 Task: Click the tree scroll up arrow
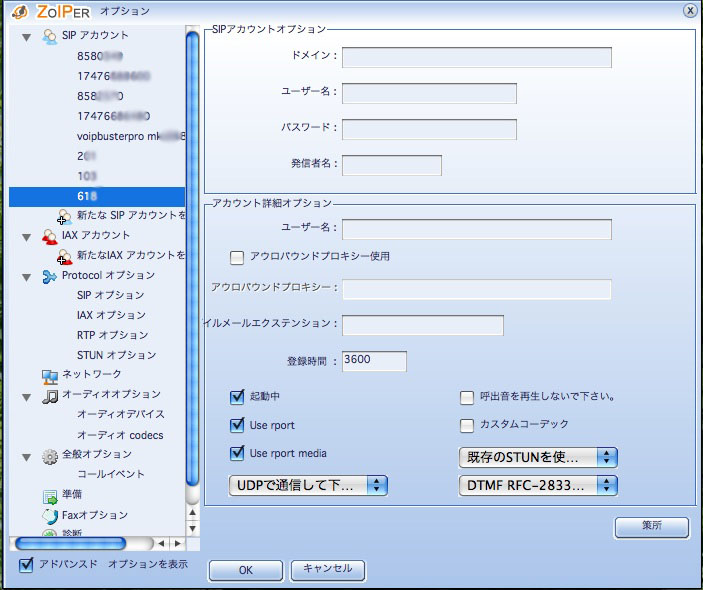(192, 512)
